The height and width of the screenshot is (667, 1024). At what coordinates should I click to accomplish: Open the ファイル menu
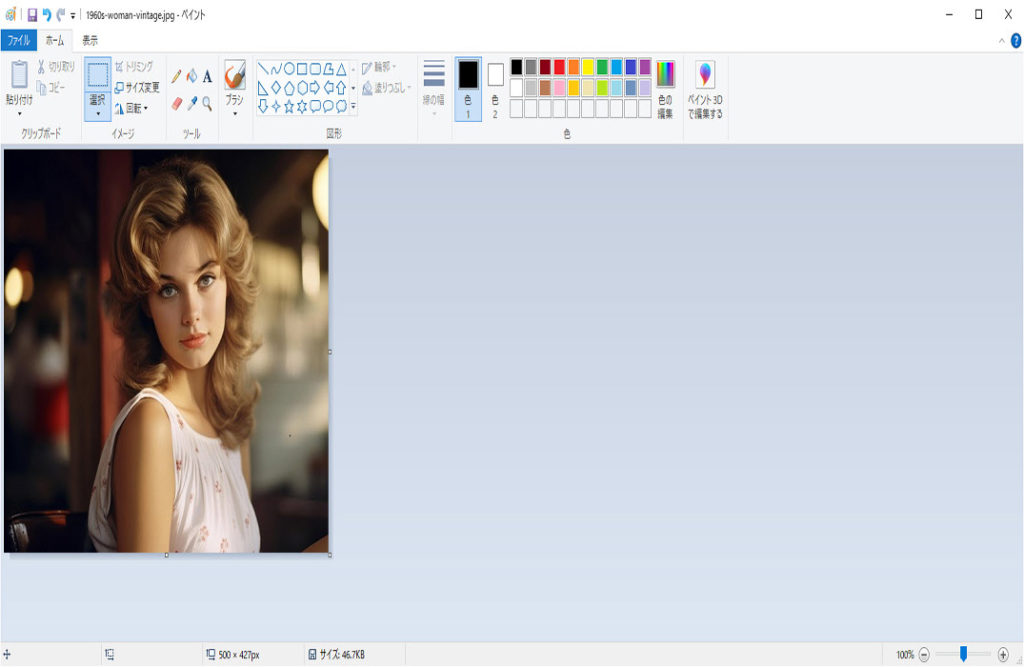pos(19,41)
